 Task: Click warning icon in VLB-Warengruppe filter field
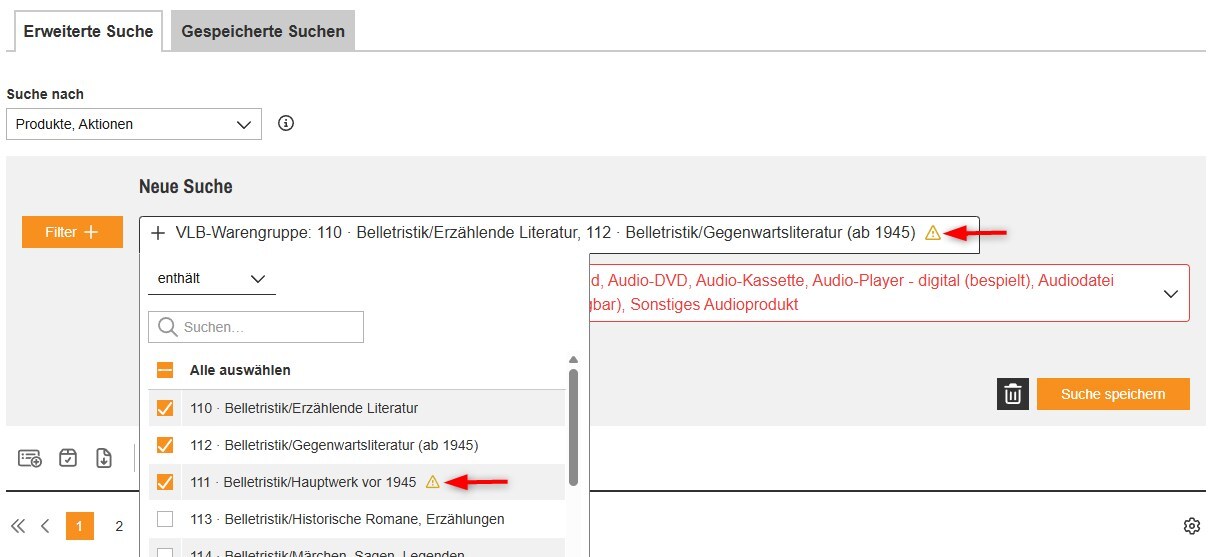point(932,233)
